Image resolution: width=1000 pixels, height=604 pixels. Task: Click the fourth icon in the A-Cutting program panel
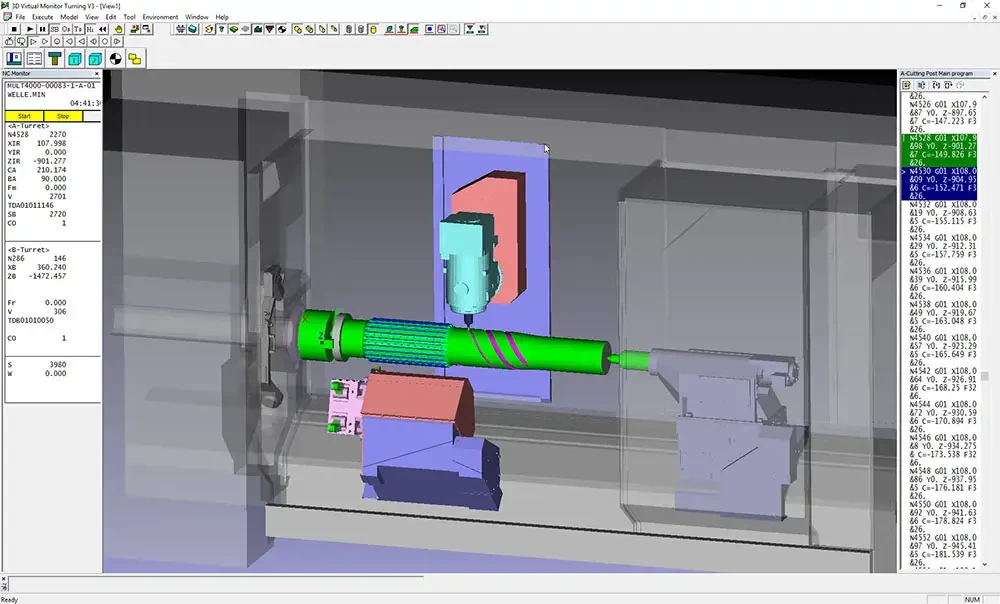(948, 85)
